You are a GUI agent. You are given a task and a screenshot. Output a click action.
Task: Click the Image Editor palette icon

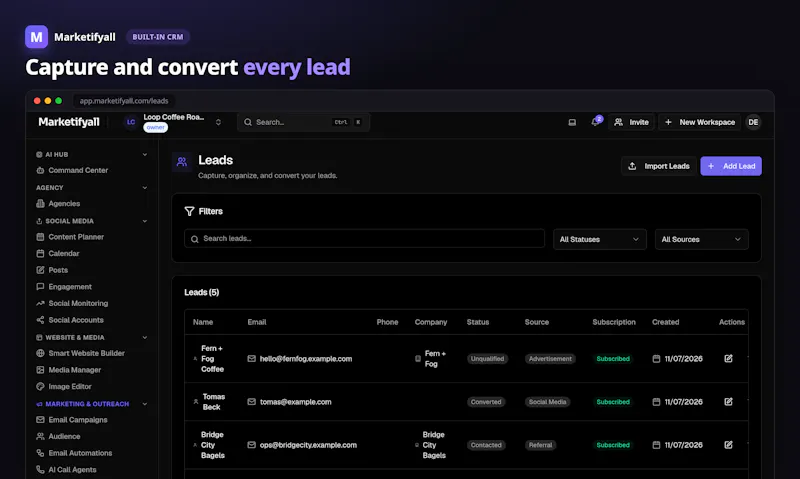pyautogui.click(x=40, y=386)
